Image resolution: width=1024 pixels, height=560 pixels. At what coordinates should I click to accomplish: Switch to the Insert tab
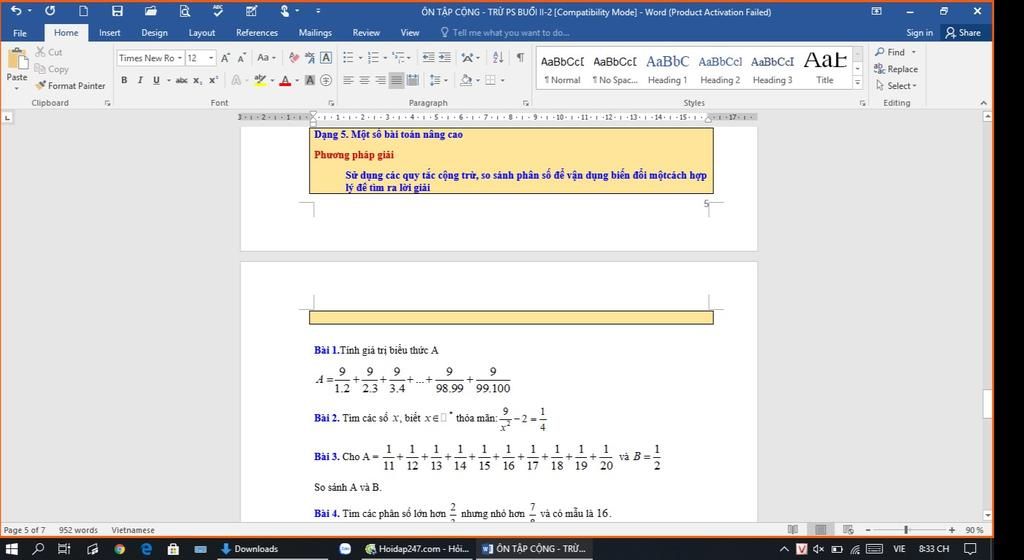[x=110, y=33]
